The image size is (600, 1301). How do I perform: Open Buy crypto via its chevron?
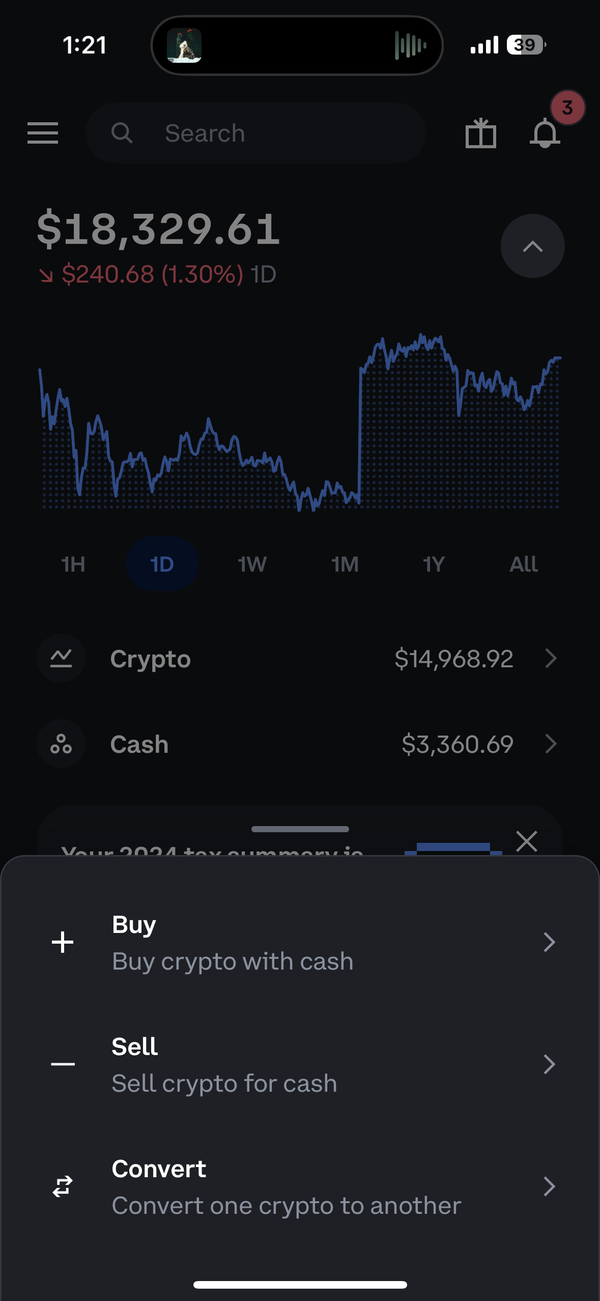point(548,941)
